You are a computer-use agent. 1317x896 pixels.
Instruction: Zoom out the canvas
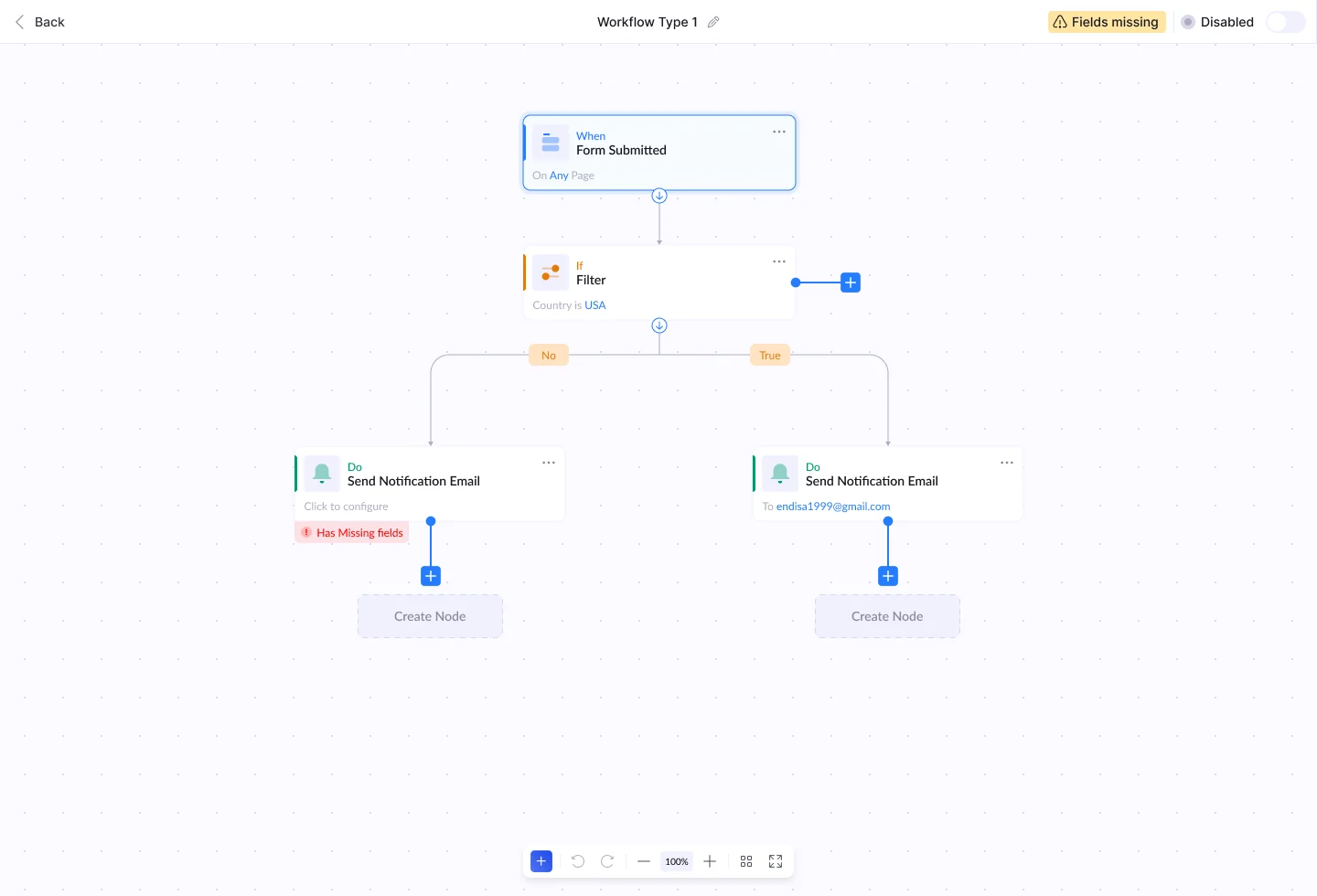click(644, 861)
